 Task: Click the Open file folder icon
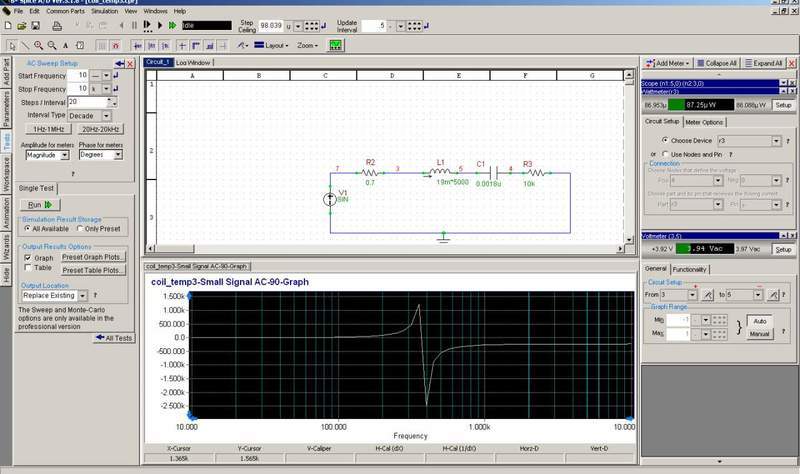click(x=21, y=23)
